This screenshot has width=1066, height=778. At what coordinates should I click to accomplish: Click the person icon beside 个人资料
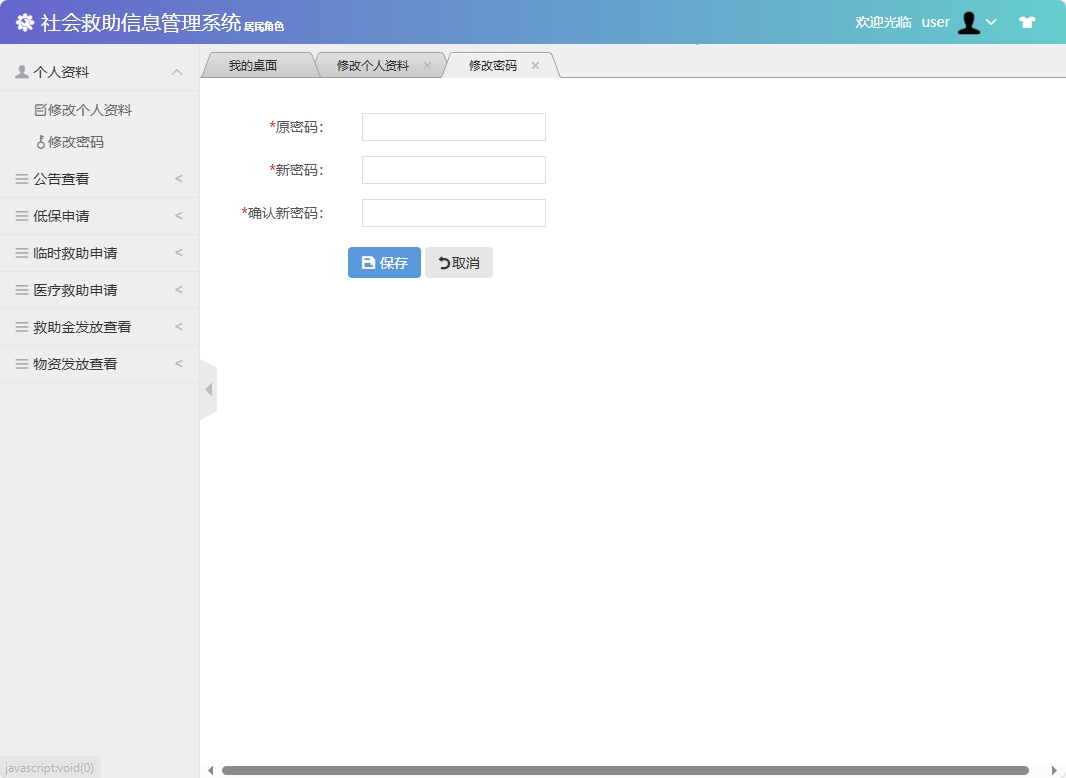pos(21,71)
